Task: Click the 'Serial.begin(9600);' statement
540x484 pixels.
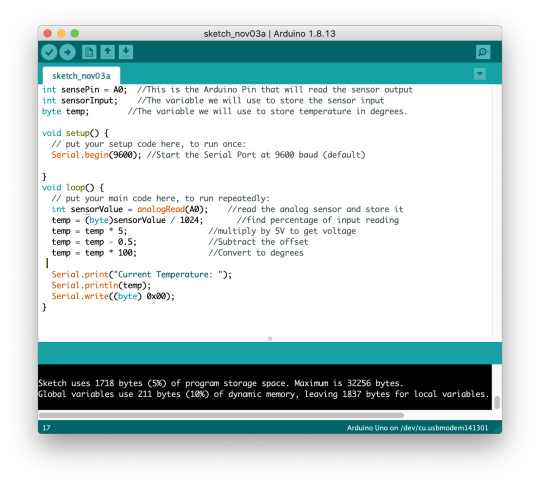Action: pos(96,155)
